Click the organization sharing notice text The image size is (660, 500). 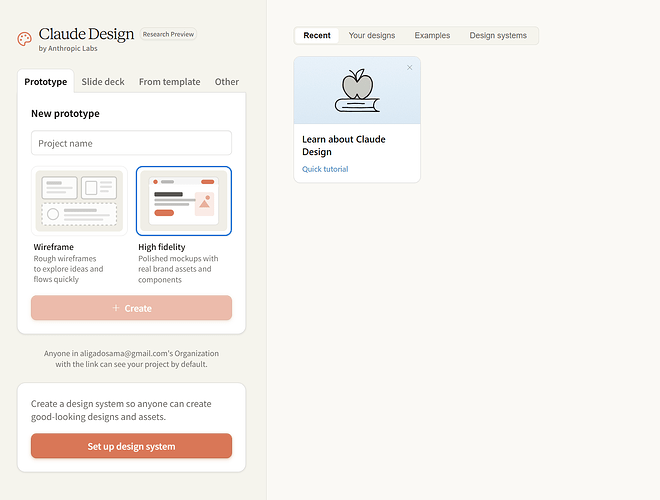click(x=131, y=359)
